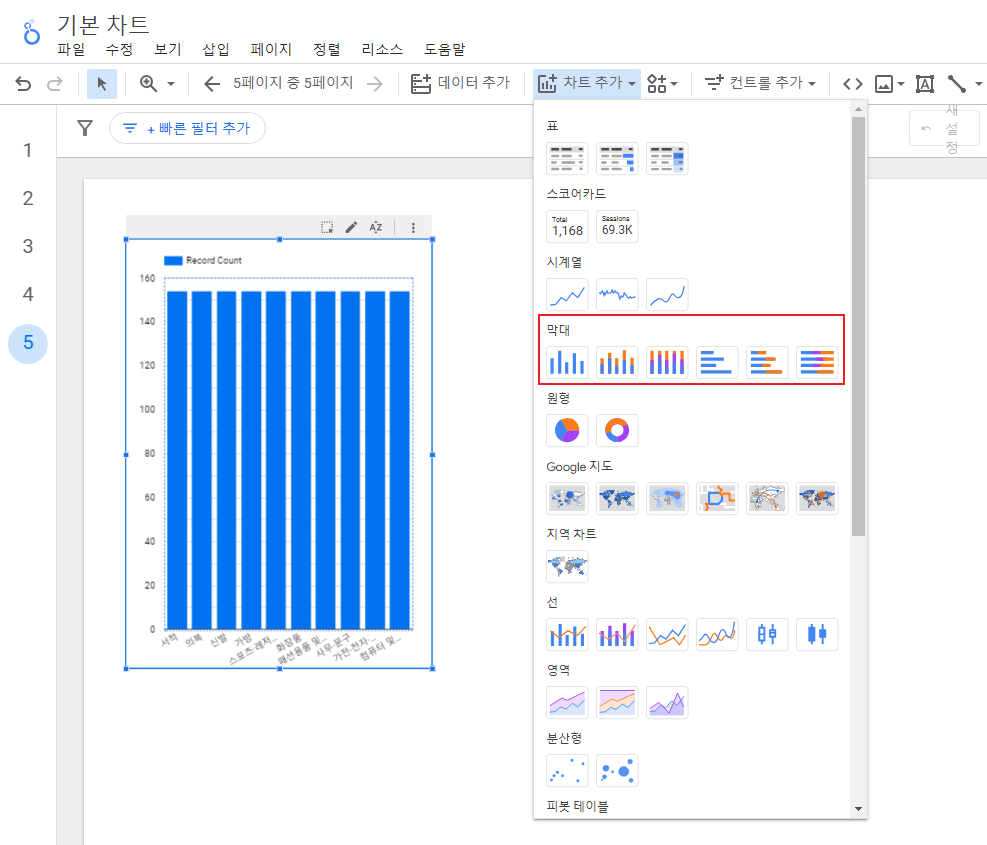Go to page 3 in sidebar
This screenshot has height=845, width=987.
[28, 246]
